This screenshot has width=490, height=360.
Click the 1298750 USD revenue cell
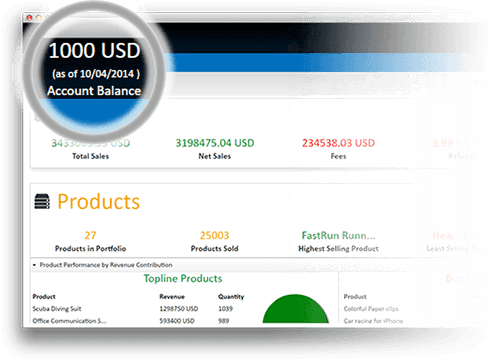(179, 309)
